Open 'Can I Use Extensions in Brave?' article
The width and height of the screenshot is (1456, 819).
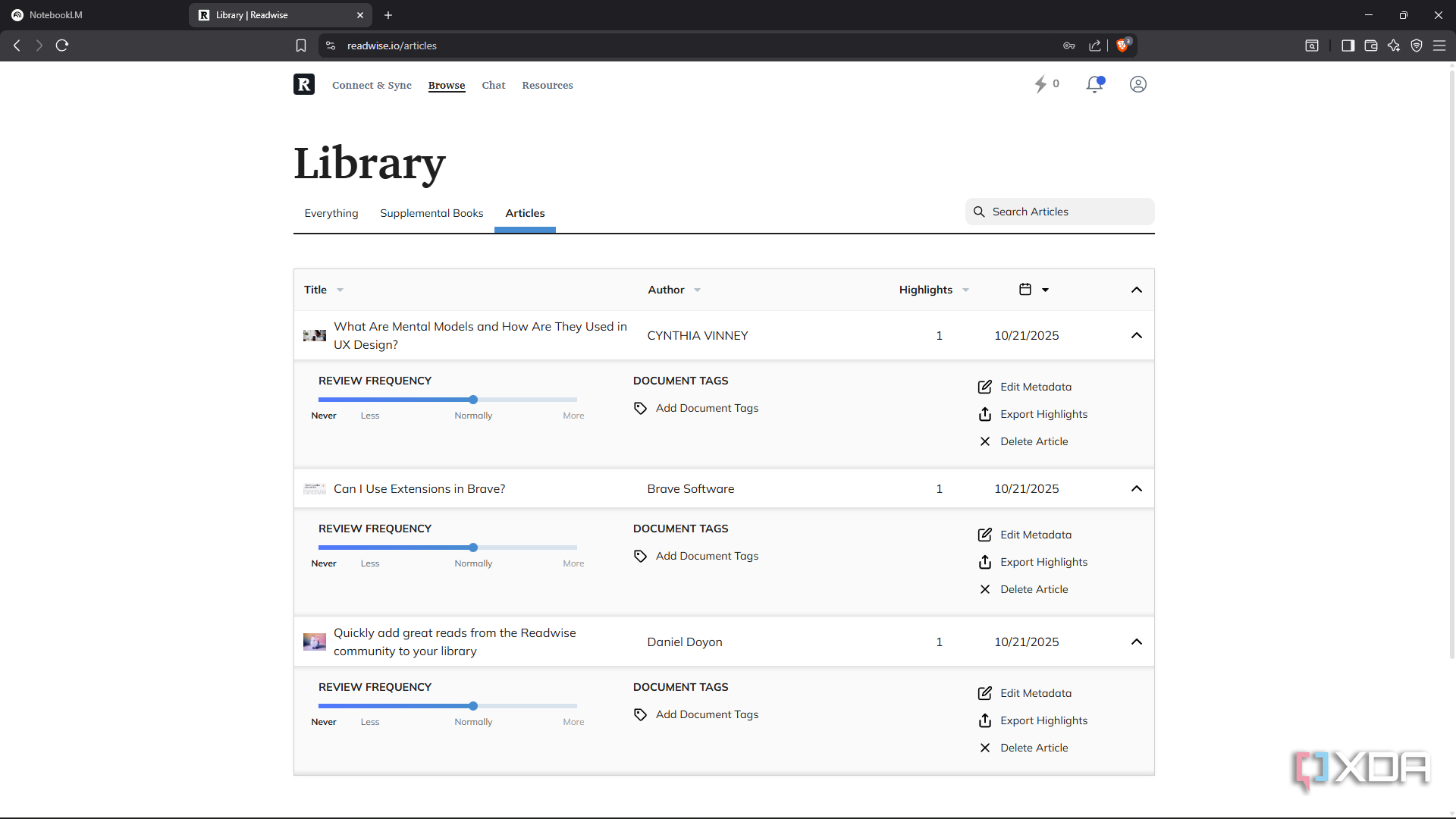click(419, 489)
